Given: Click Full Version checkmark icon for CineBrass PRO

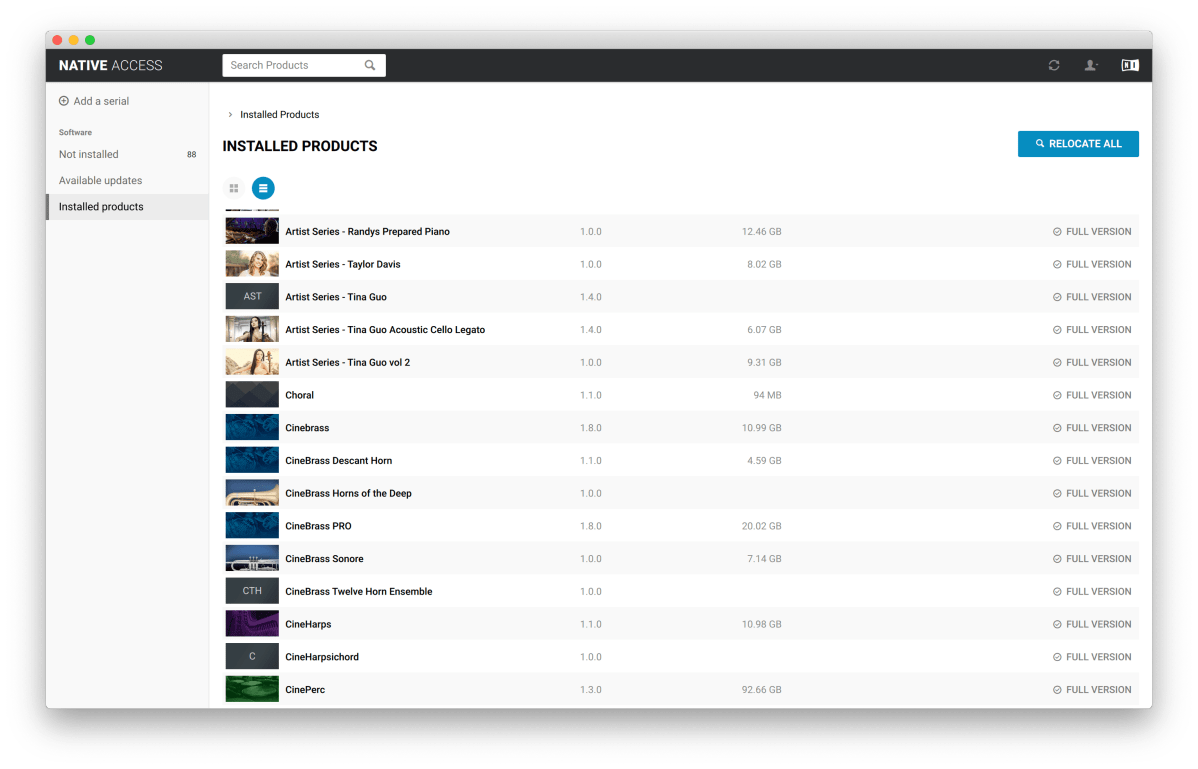Looking at the screenshot, I should click(1057, 526).
